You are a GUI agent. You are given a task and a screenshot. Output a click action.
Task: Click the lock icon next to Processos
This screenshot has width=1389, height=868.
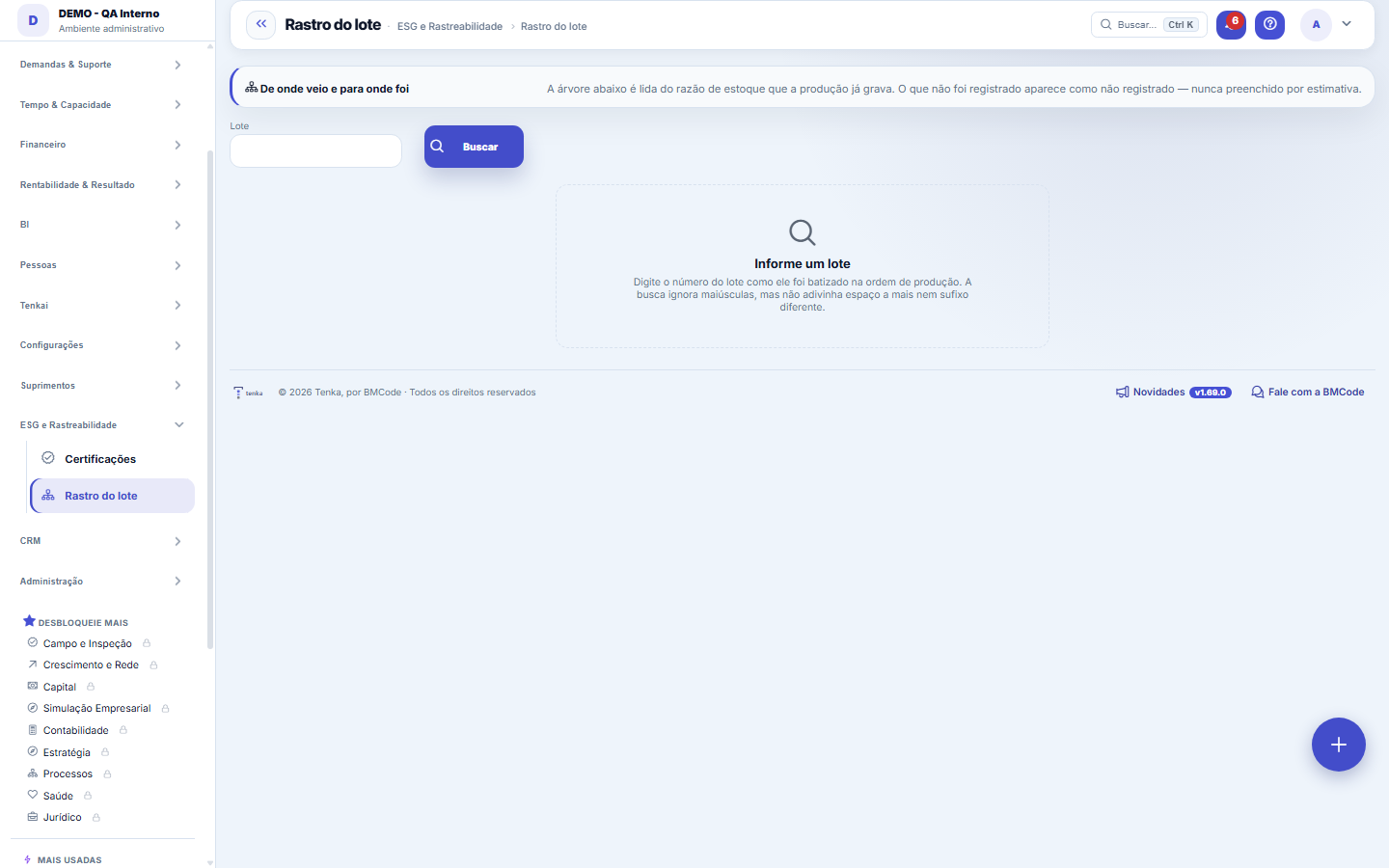(x=107, y=773)
